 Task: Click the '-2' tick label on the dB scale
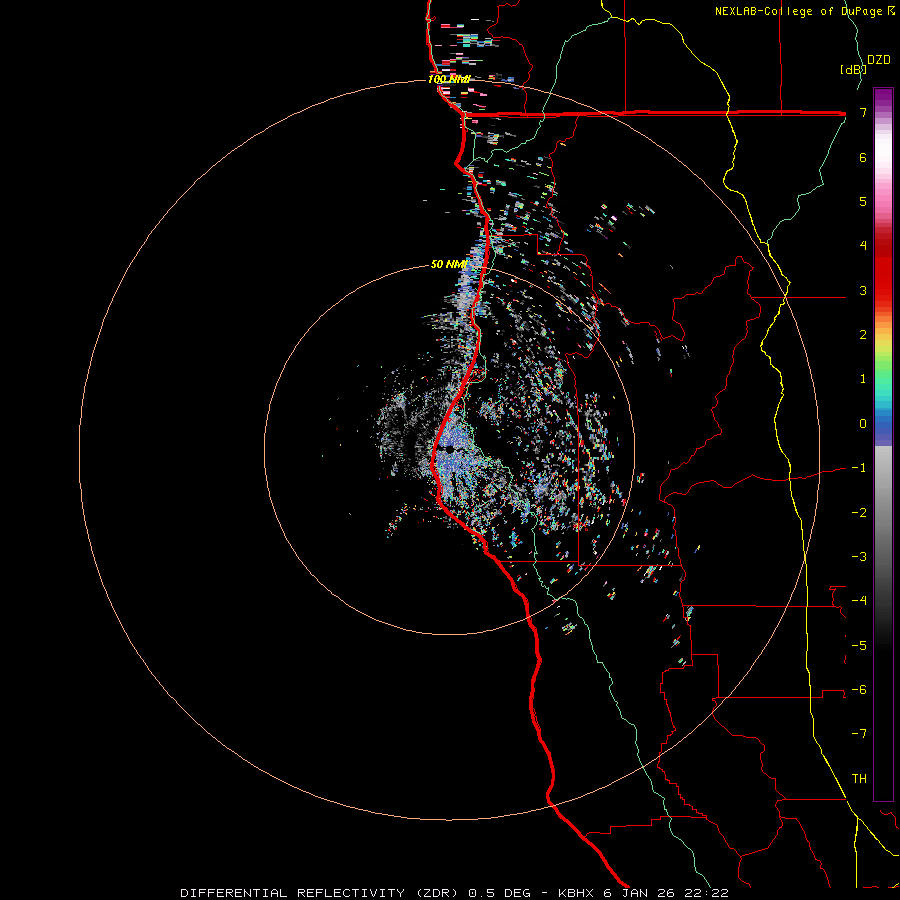point(859,513)
